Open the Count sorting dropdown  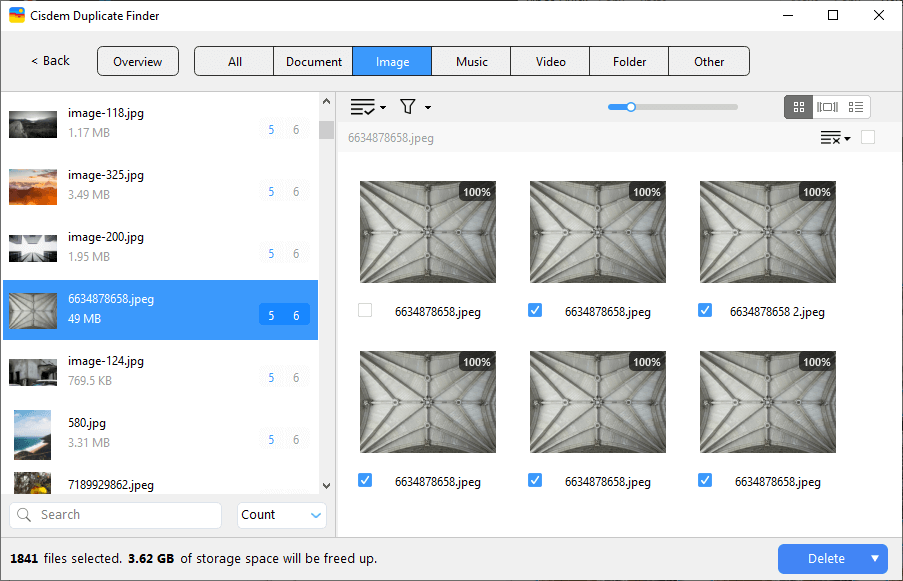coord(281,515)
